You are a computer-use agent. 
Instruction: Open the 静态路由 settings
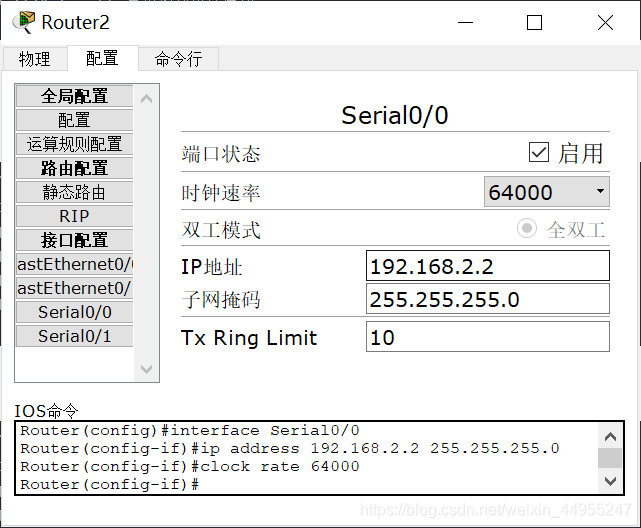pos(74,192)
